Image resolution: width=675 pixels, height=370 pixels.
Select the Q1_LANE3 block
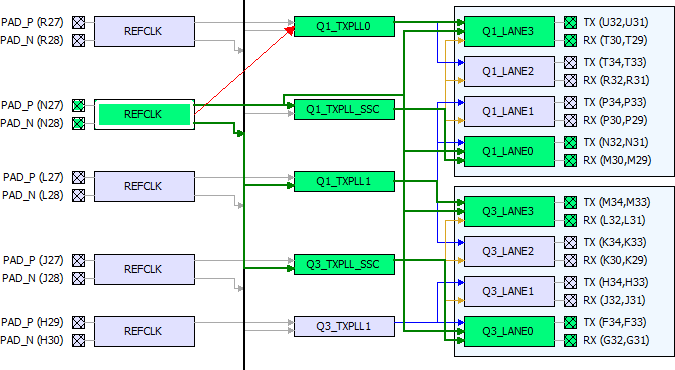509,31
